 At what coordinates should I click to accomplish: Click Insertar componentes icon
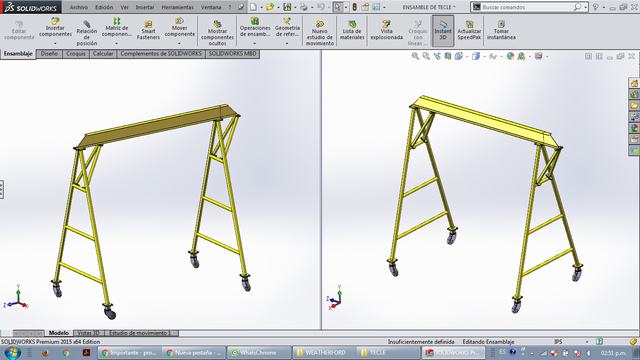click(x=55, y=21)
